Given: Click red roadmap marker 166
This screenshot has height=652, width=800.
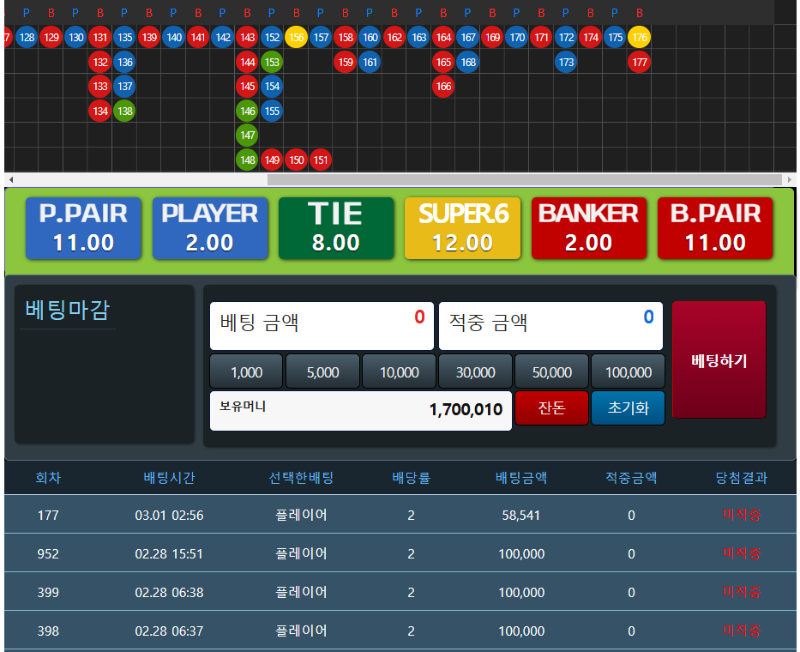Looking at the screenshot, I should click(443, 86).
